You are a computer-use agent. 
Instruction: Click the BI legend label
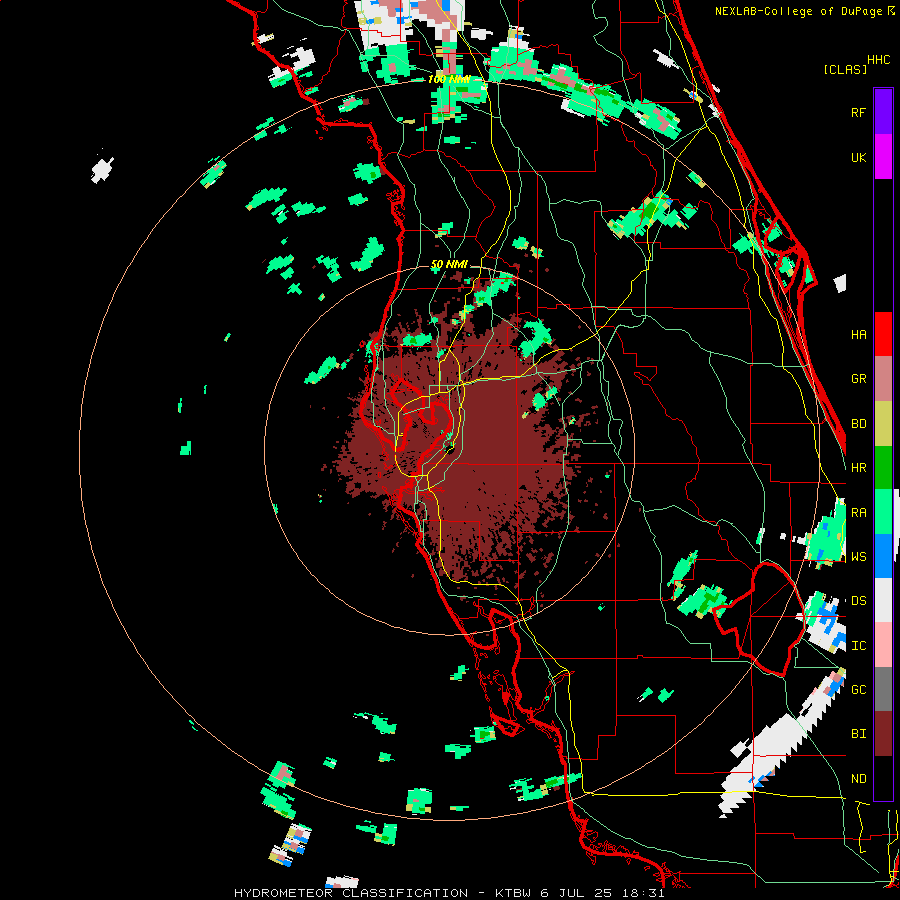click(858, 734)
